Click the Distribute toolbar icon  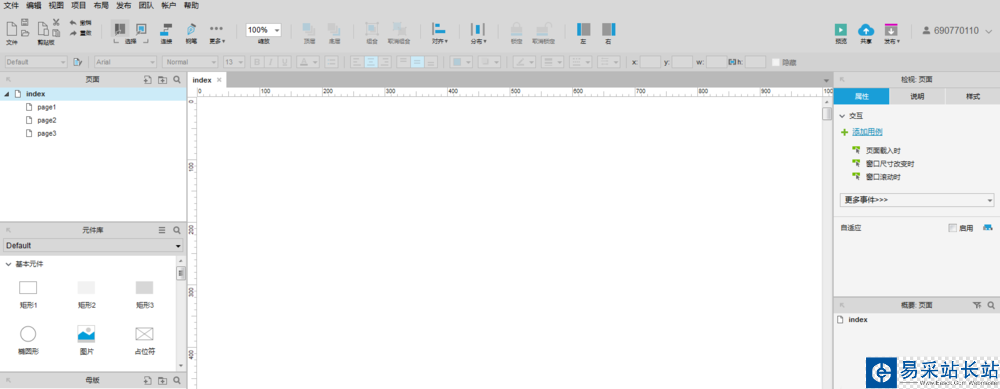coord(478,29)
